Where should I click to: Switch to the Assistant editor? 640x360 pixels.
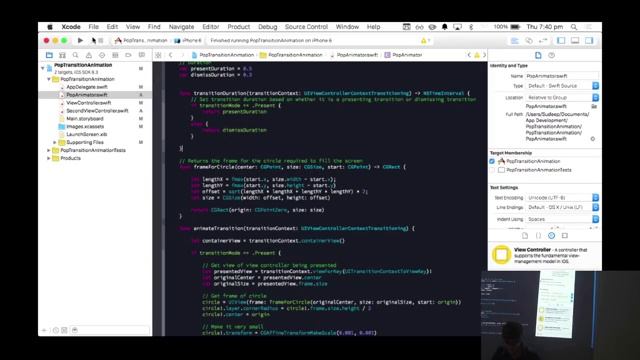click(529, 40)
